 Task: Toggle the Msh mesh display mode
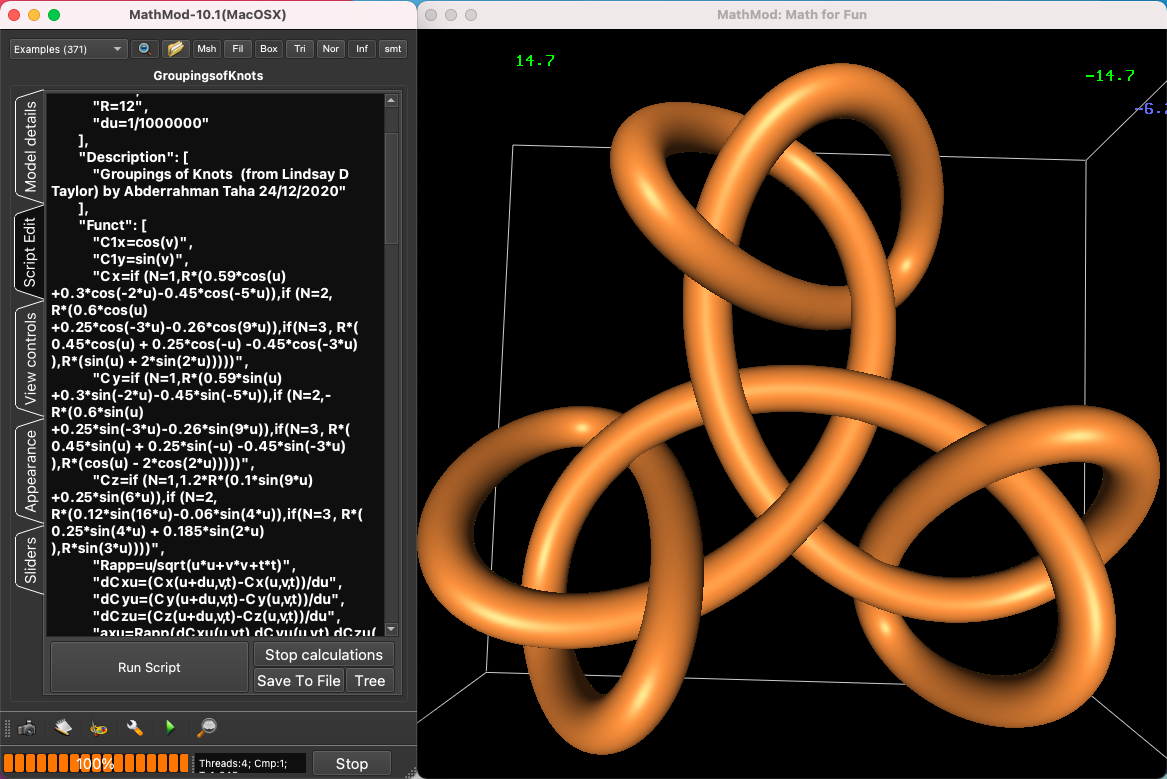click(206, 48)
